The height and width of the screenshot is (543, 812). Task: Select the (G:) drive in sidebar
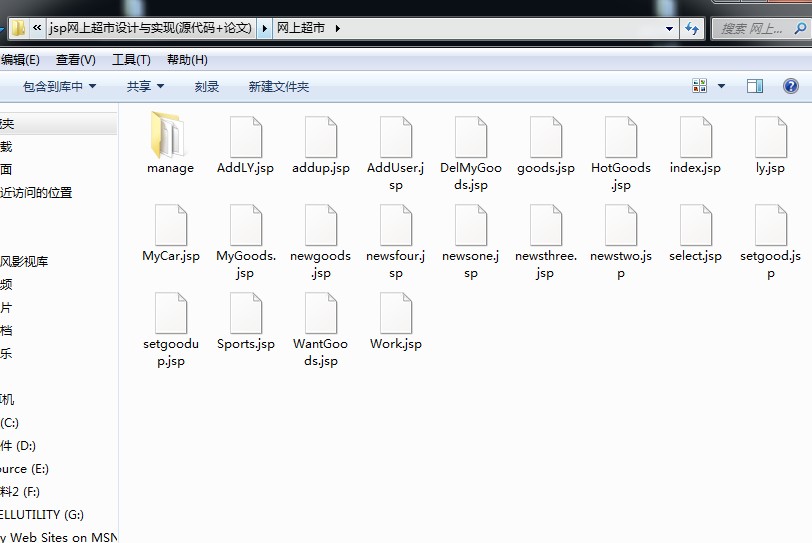click(x=42, y=515)
